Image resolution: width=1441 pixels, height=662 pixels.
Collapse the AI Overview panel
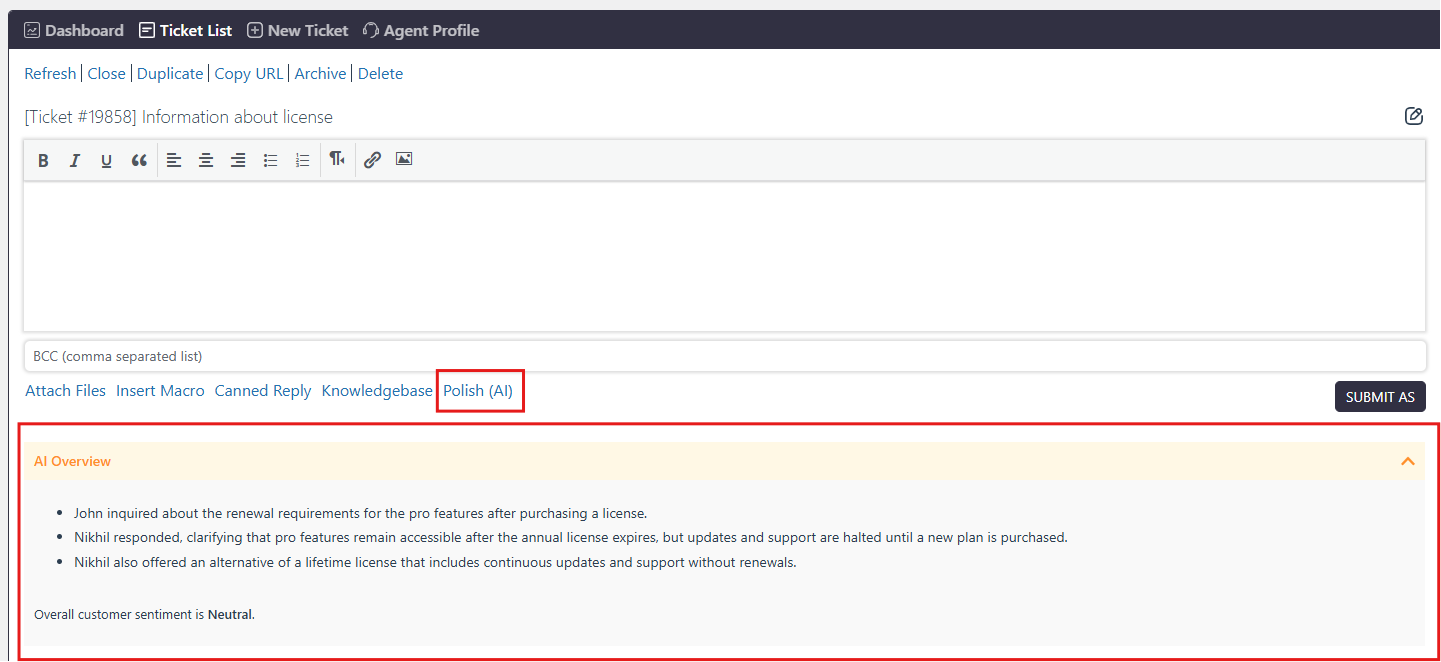1407,461
